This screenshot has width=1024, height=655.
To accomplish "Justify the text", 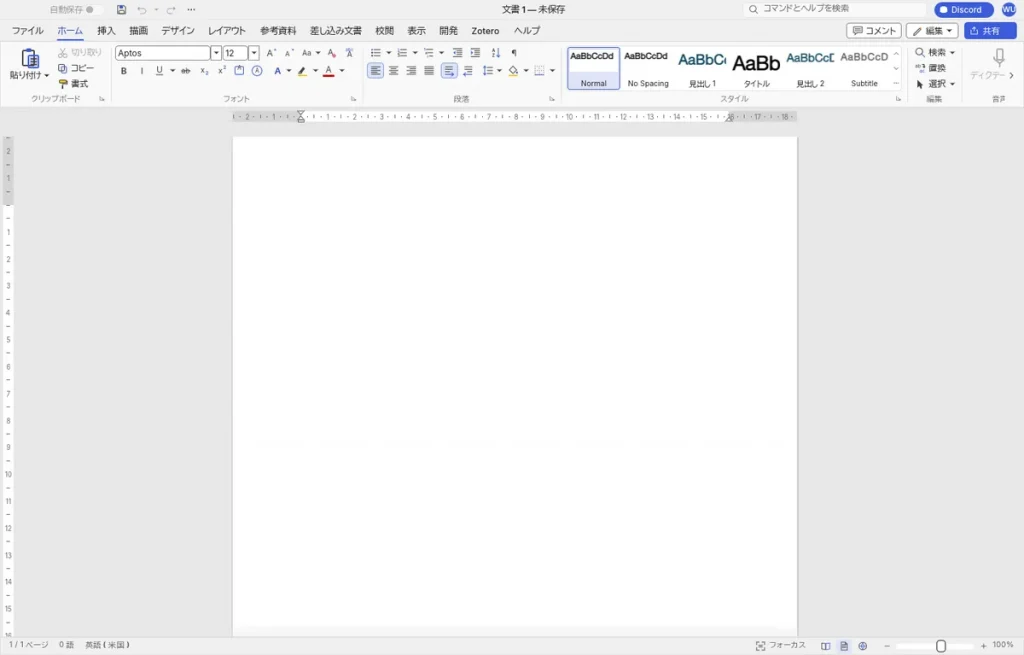I will pyautogui.click(x=428, y=71).
